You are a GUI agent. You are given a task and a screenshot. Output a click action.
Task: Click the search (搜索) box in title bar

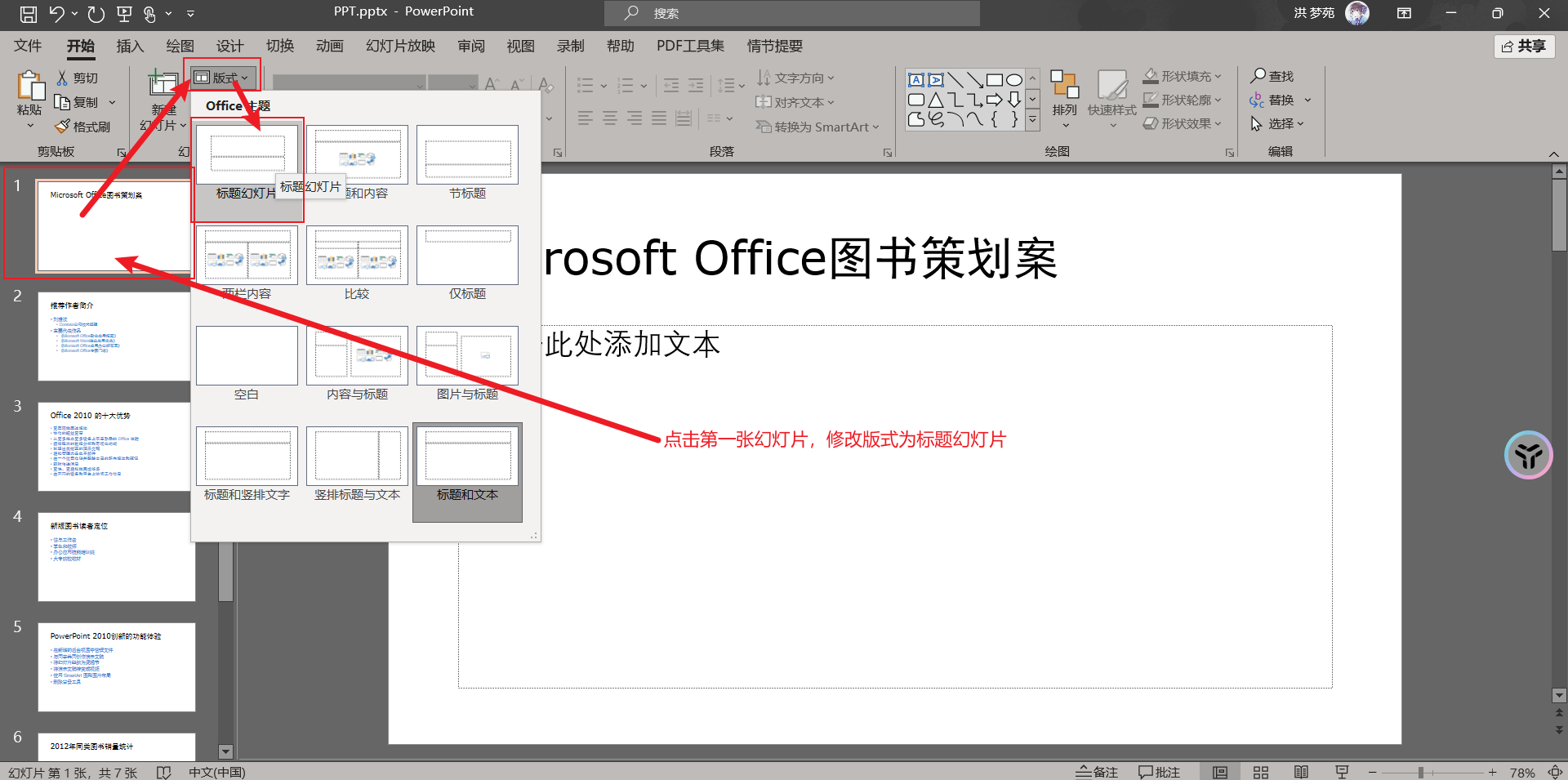[x=791, y=13]
